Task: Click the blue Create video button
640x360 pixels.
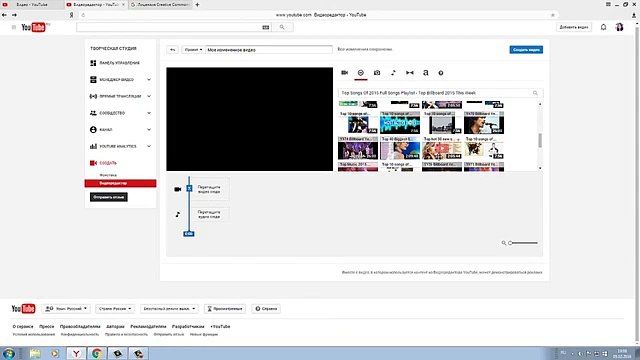Action: tap(526, 49)
